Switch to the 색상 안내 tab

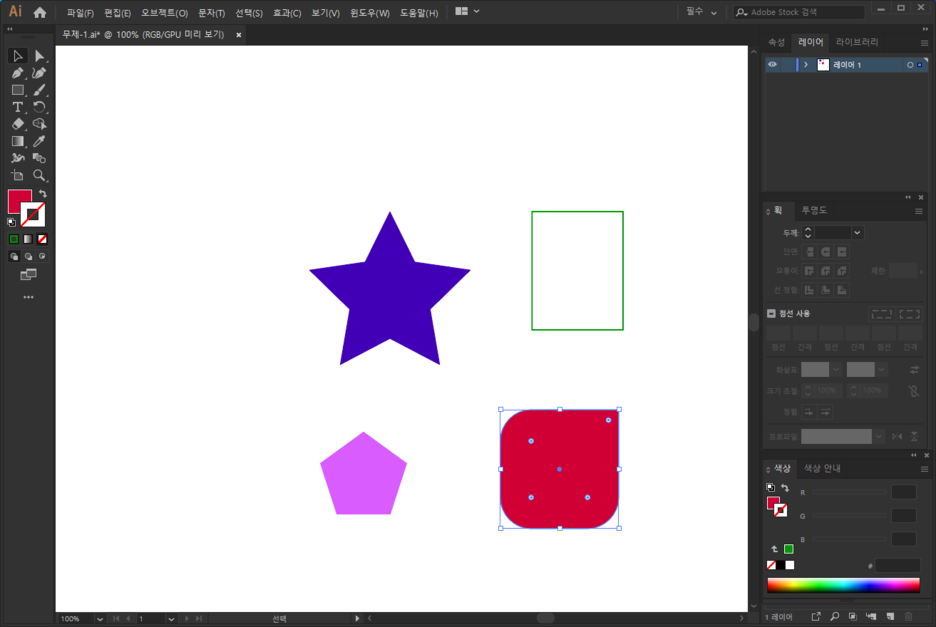[822, 469]
